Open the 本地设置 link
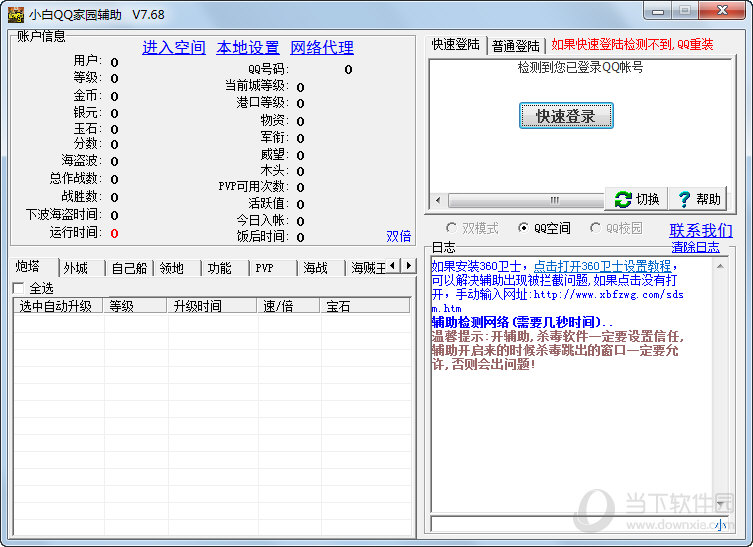 coord(248,48)
